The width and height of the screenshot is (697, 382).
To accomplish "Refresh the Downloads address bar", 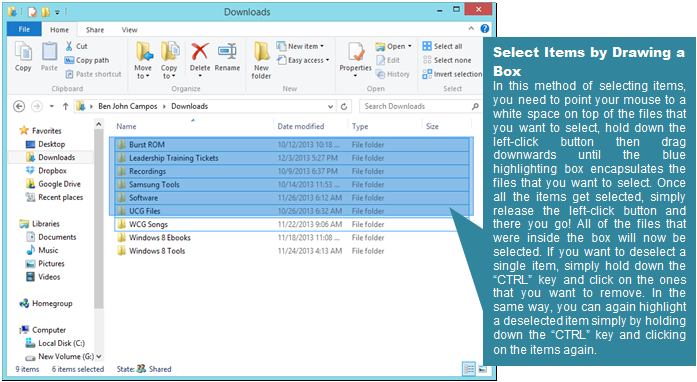I will [x=344, y=106].
